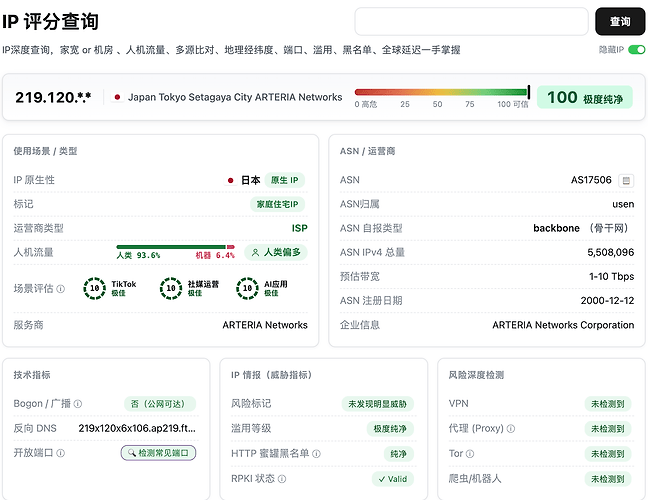The width and height of the screenshot is (648, 500).
Task: Open the info icon next to 场景评估
Action: tap(60, 289)
